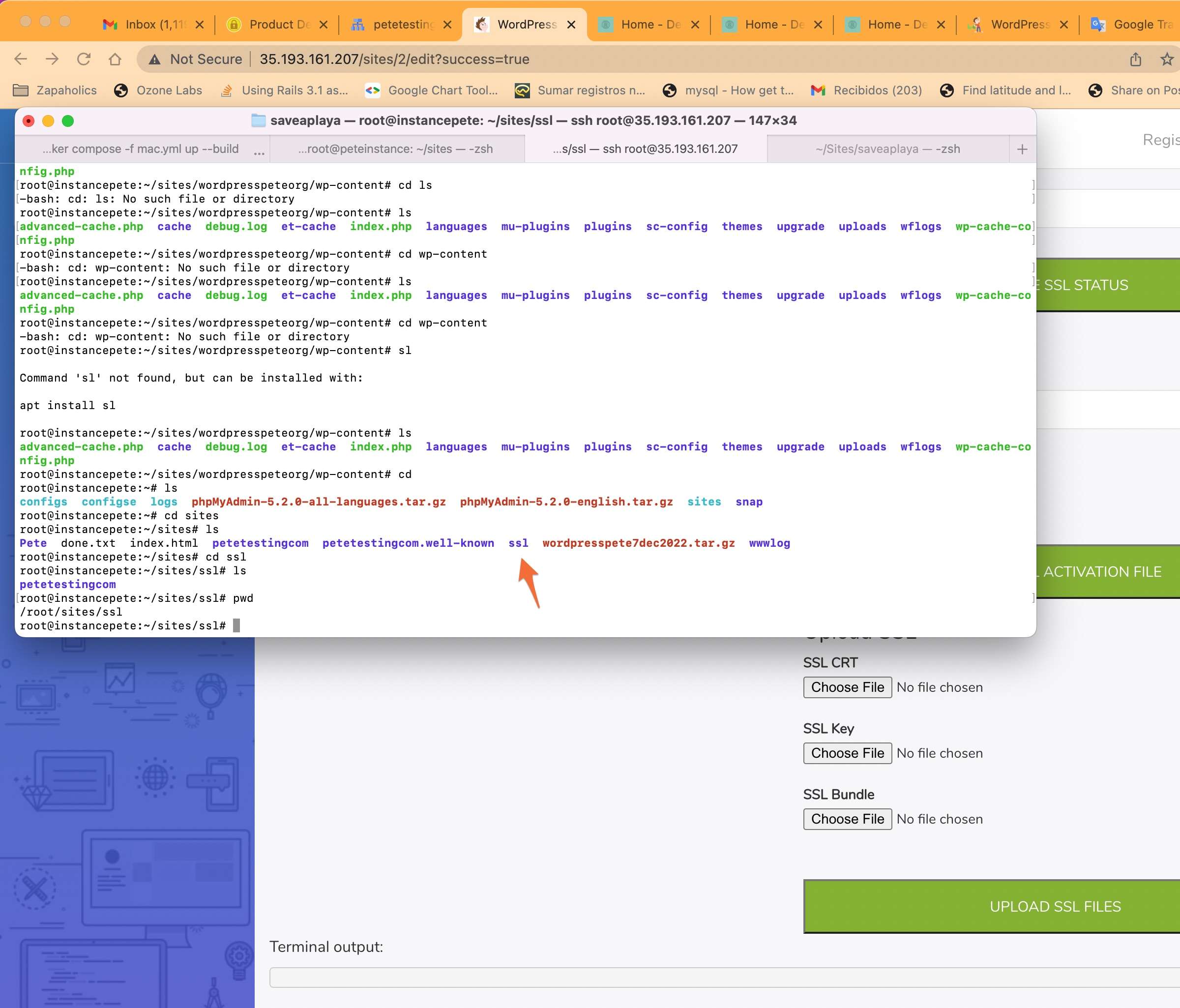Choose File for SSL Bundle

coord(847,819)
